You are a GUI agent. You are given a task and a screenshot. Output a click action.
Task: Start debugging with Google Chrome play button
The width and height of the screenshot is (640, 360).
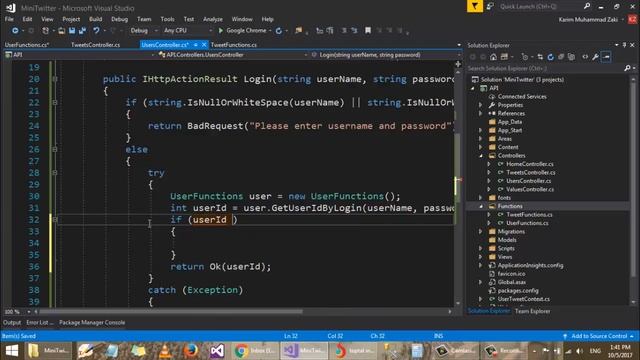tap(220, 31)
